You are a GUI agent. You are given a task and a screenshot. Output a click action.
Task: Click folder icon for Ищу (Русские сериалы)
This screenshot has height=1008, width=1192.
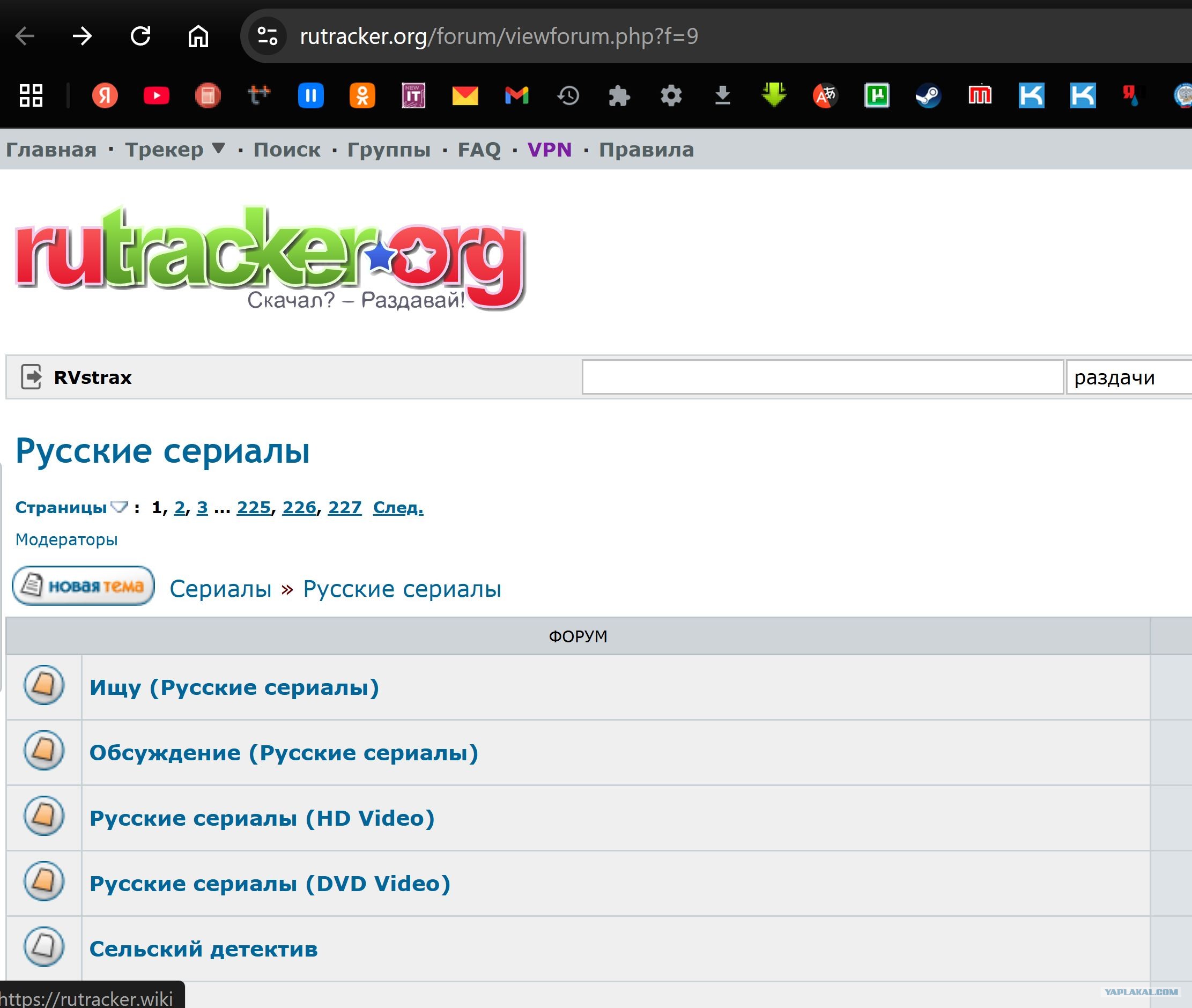point(44,685)
